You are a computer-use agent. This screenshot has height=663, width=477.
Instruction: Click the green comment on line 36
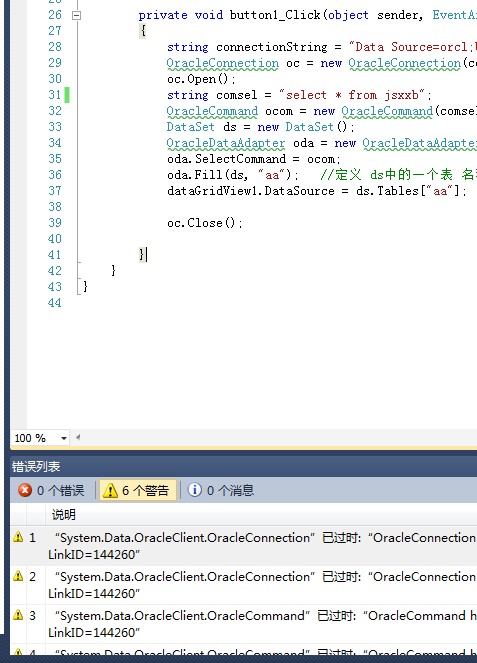tap(398, 175)
